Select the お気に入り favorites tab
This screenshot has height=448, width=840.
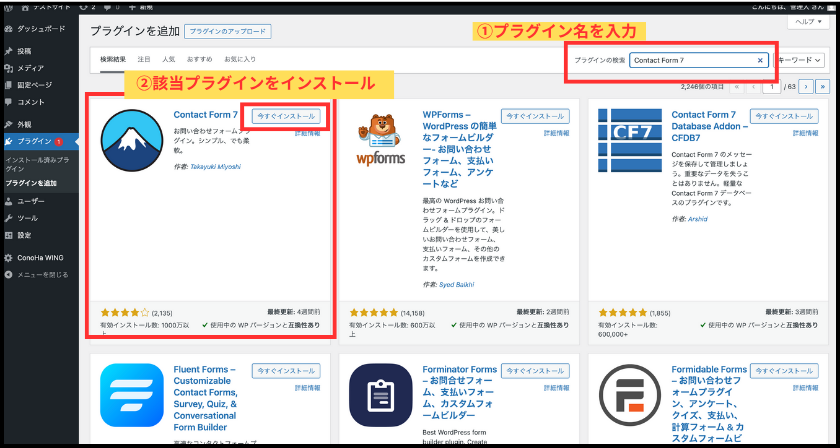click(239, 59)
